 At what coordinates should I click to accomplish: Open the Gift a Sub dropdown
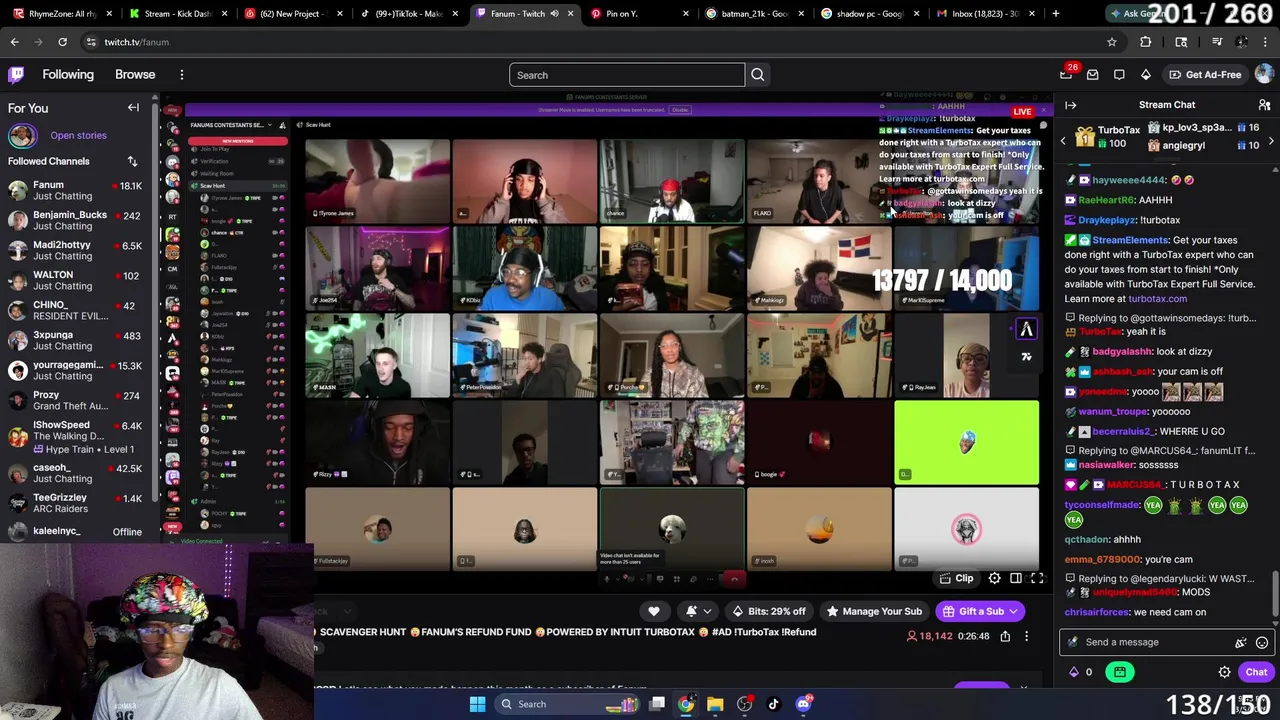coord(981,611)
